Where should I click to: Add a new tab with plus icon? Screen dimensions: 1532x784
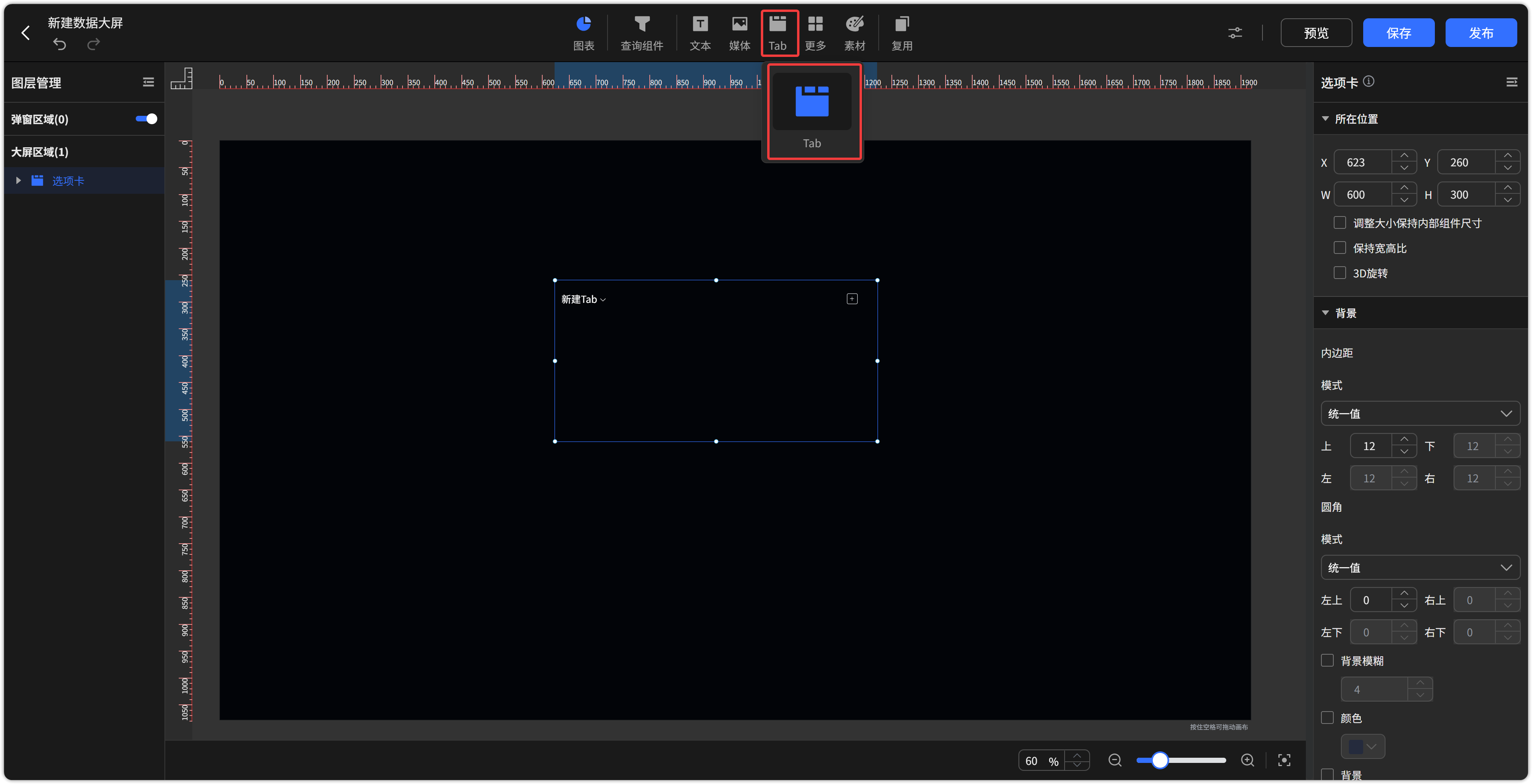click(852, 299)
